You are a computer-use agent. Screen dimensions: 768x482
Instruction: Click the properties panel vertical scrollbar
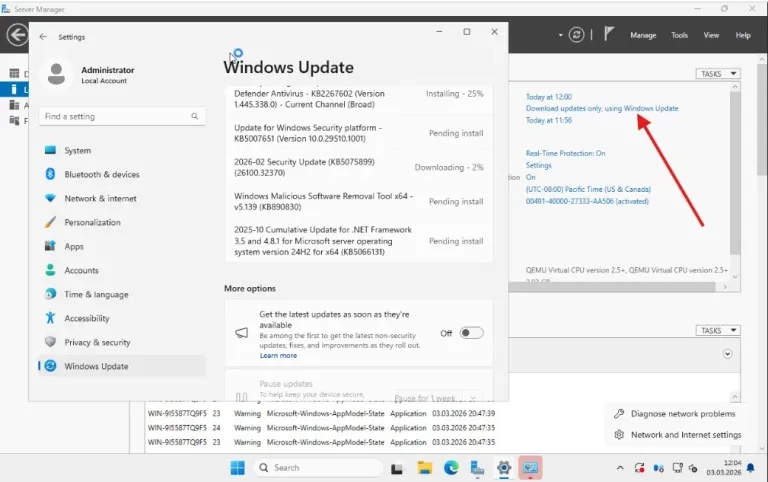[x=735, y=171]
